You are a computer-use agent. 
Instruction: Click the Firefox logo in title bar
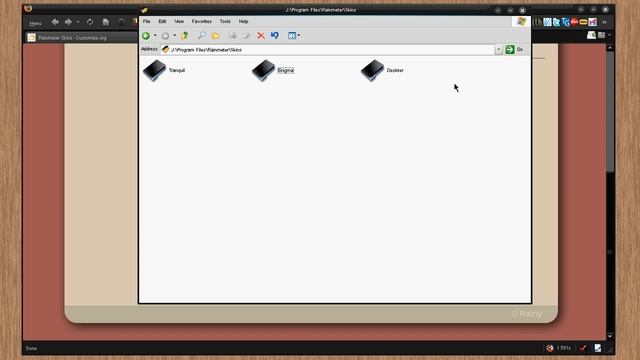[28, 8]
